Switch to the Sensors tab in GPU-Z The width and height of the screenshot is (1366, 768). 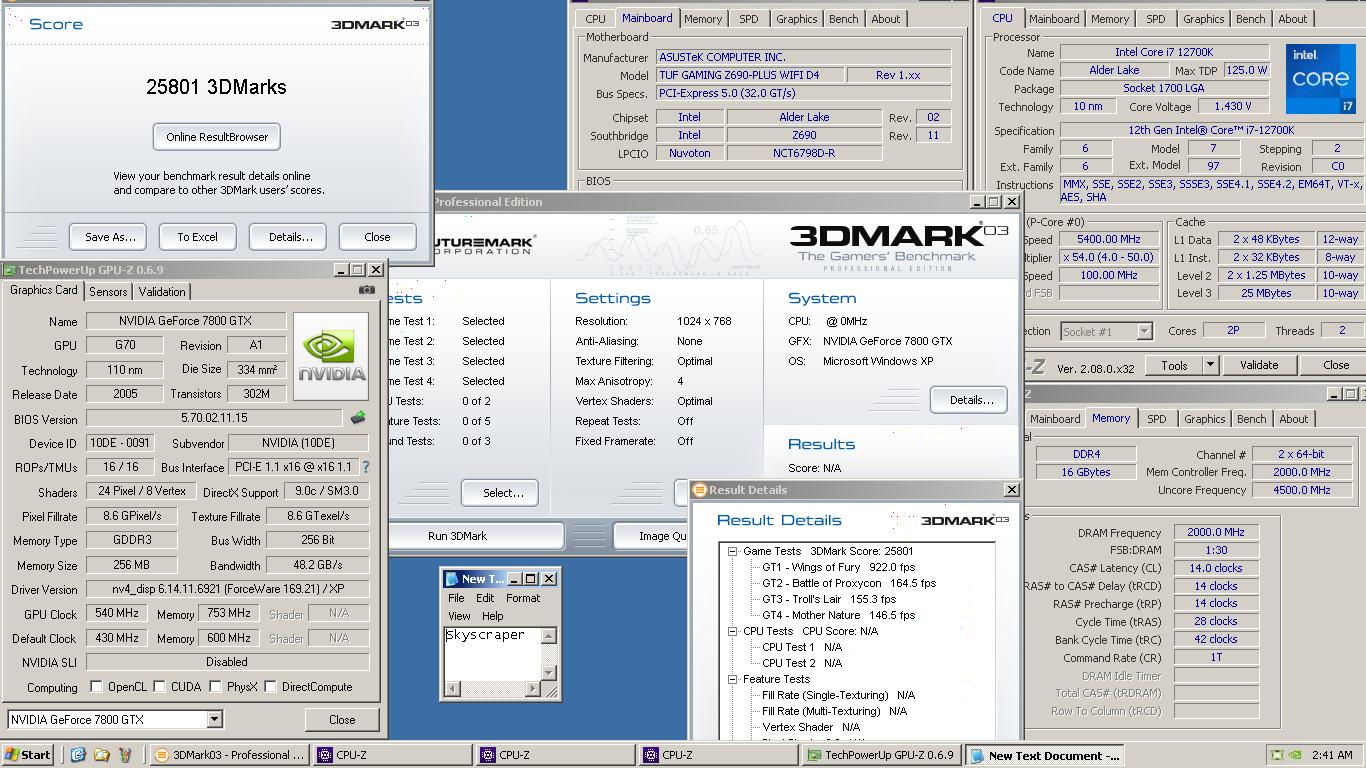click(108, 292)
